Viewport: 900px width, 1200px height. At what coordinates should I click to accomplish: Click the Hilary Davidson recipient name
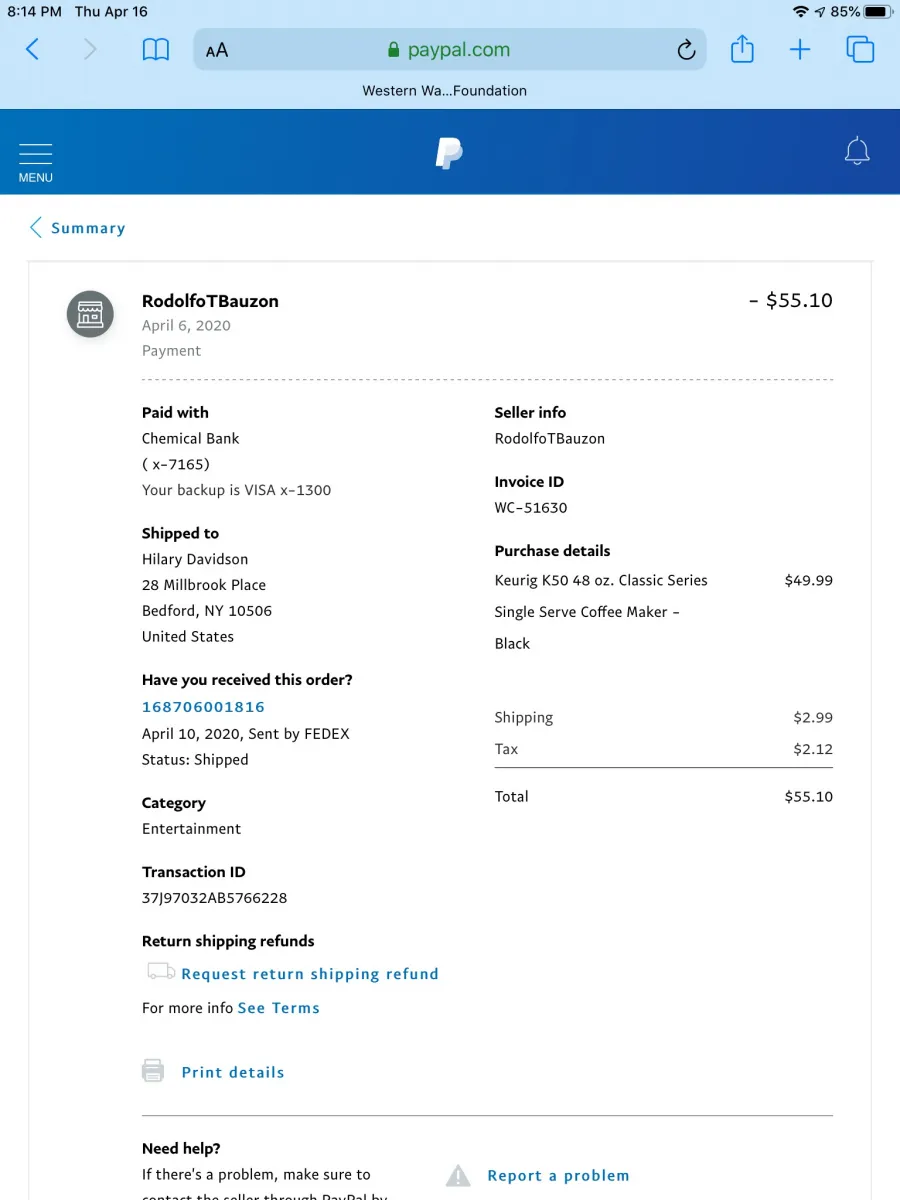pyautogui.click(x=195, y=559)
